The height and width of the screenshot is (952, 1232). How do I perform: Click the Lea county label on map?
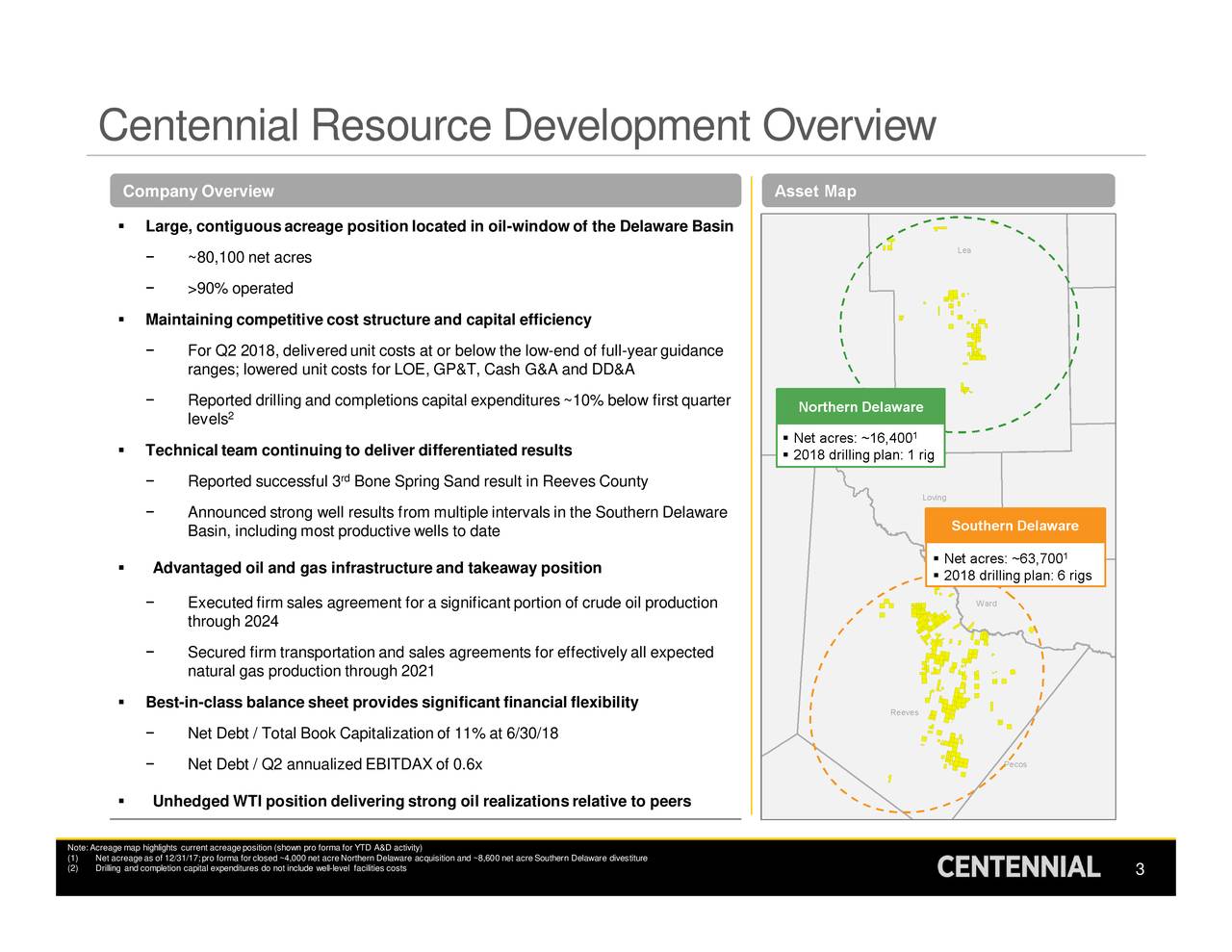pyautogui.click(x=963, y=250)
